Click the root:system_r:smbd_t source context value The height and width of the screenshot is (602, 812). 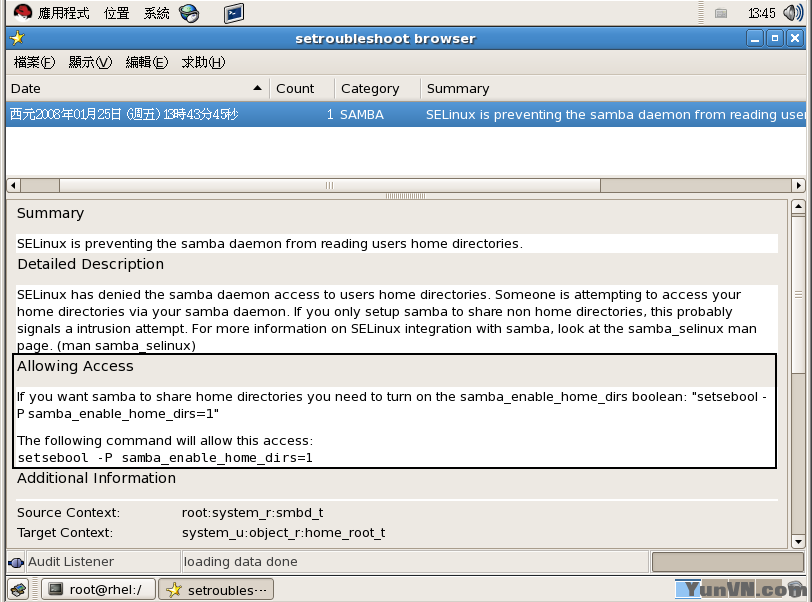[x=252, y=513]
